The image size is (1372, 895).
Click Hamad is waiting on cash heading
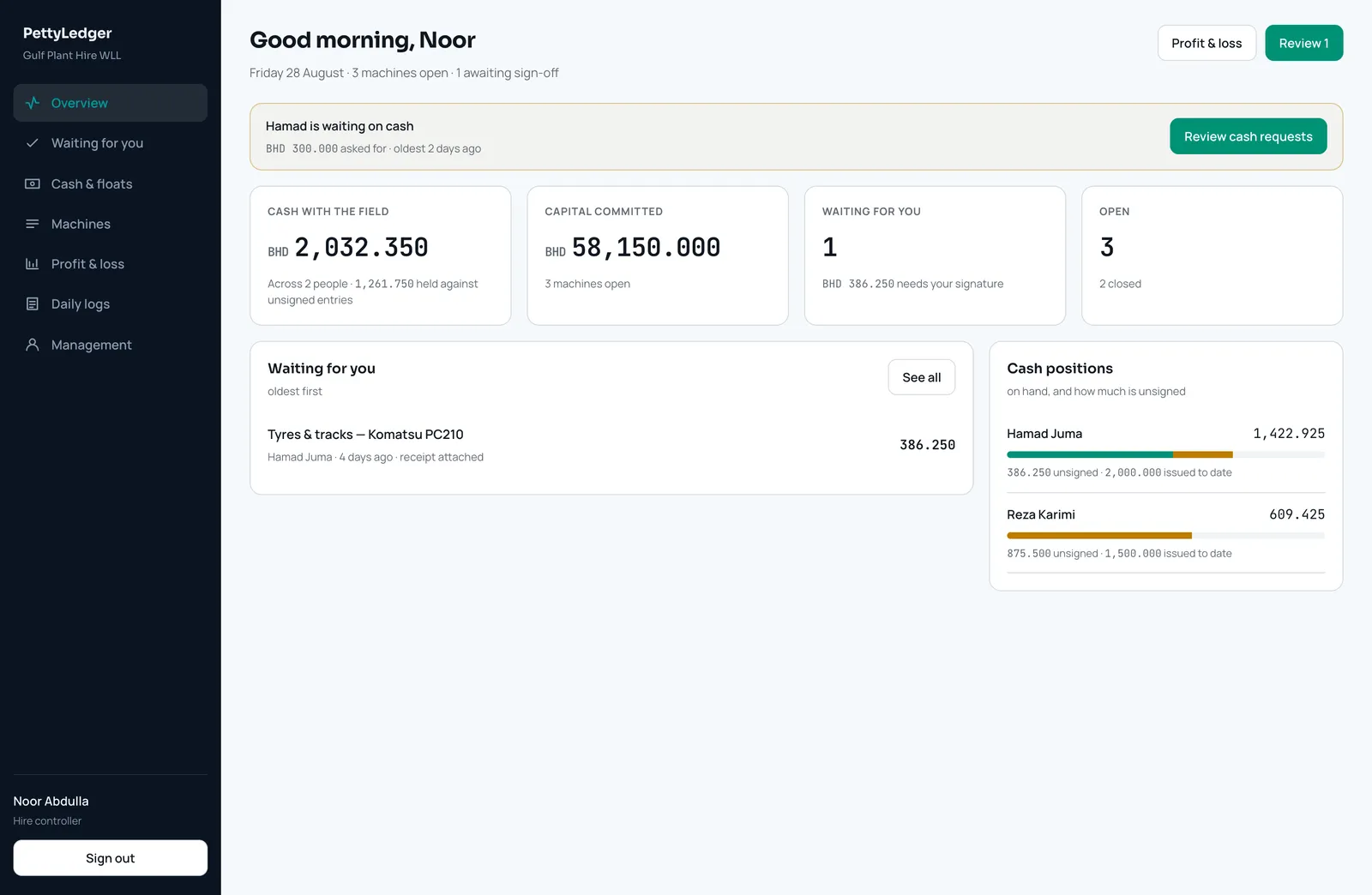pyautogui.click(x=340, y=126)
